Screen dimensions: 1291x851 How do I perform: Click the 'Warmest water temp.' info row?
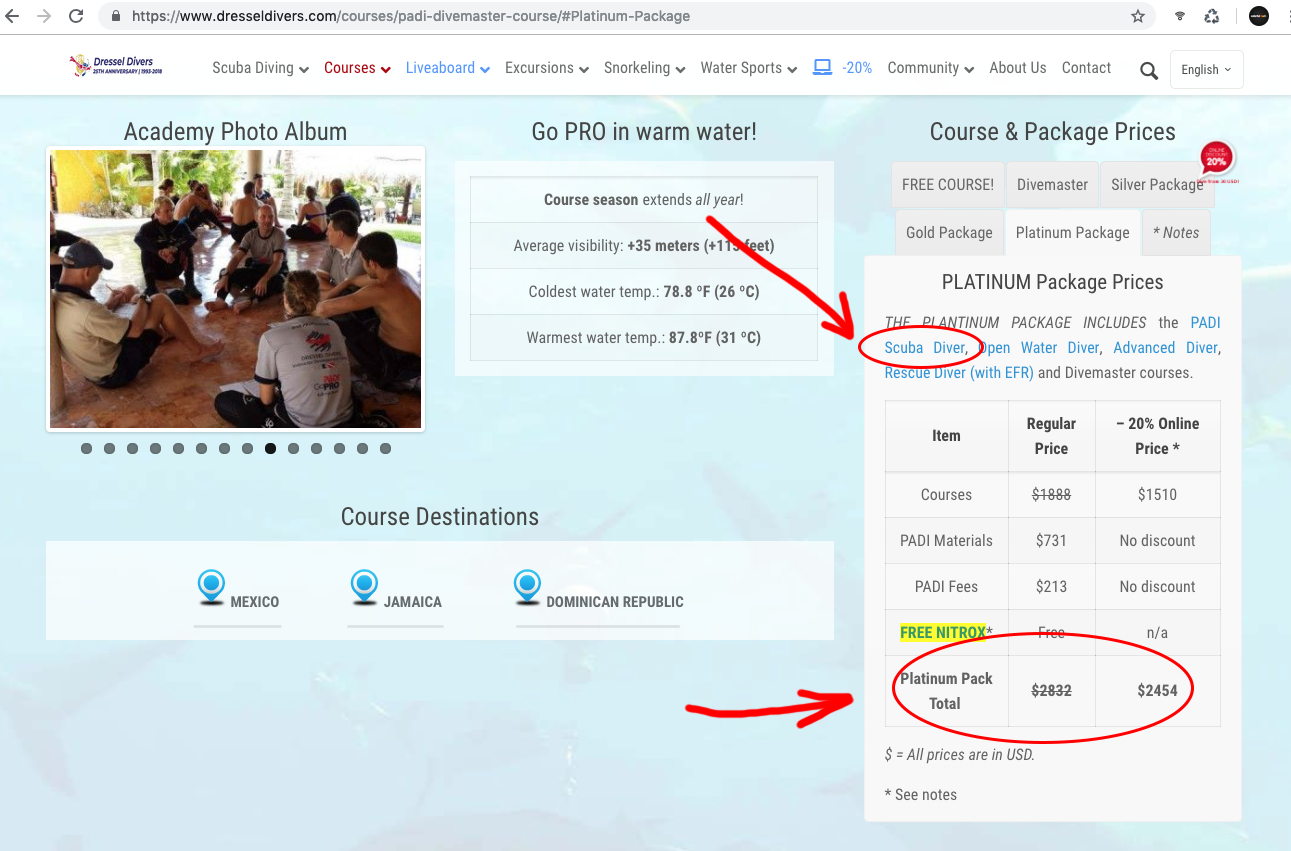tap(644, 338)
